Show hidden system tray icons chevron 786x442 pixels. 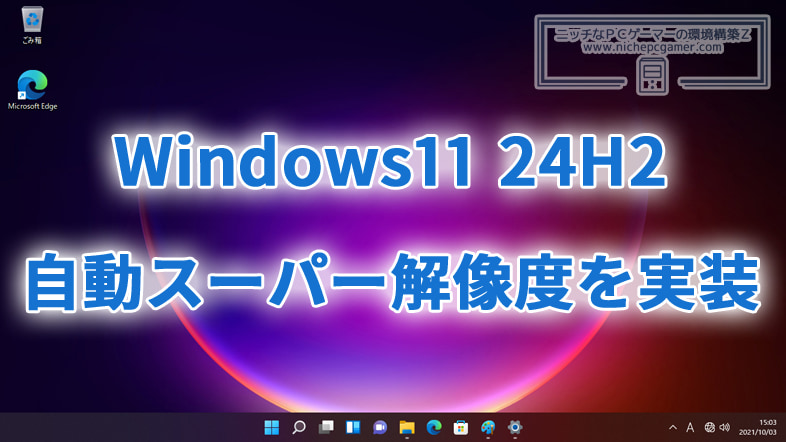click(673, 427)
